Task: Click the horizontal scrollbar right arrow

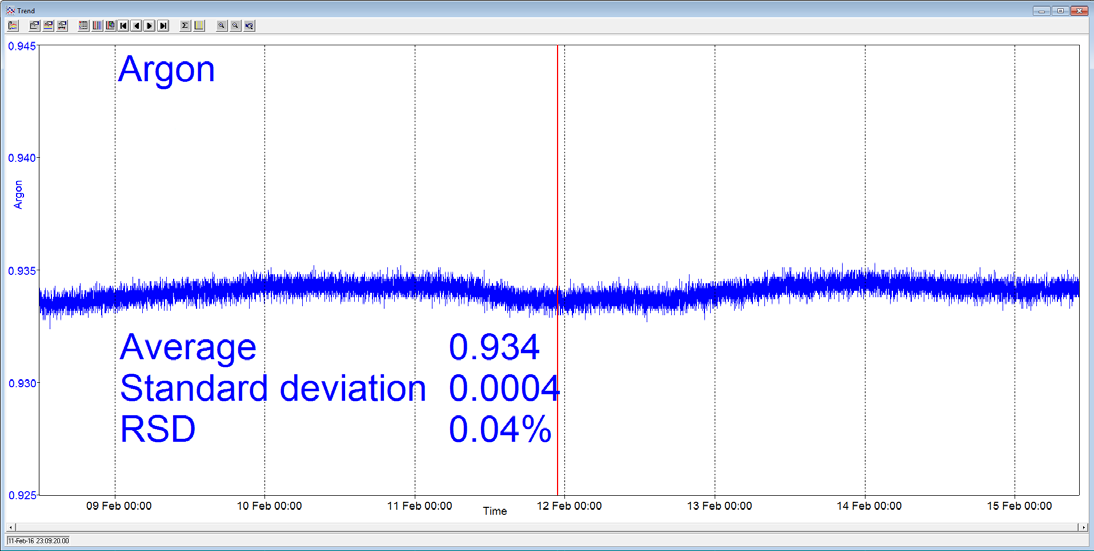Action: click(1082, 527)
